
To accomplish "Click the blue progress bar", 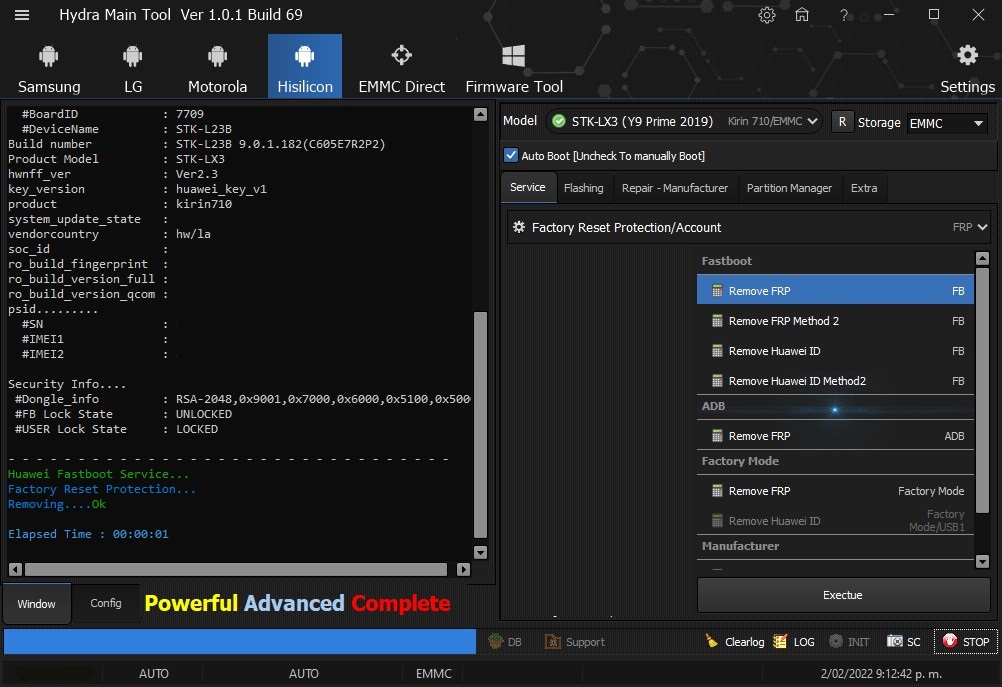I will (240, 641).
